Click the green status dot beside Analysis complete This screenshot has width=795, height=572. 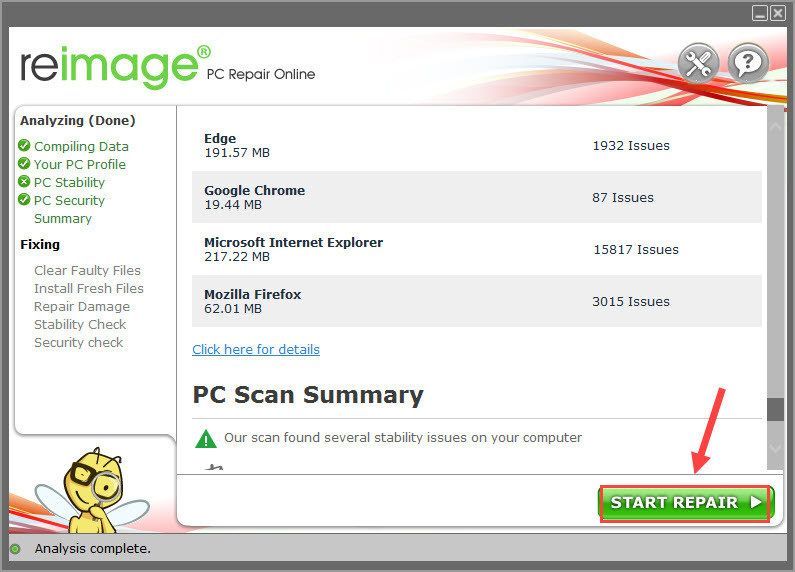pos(15,549)
